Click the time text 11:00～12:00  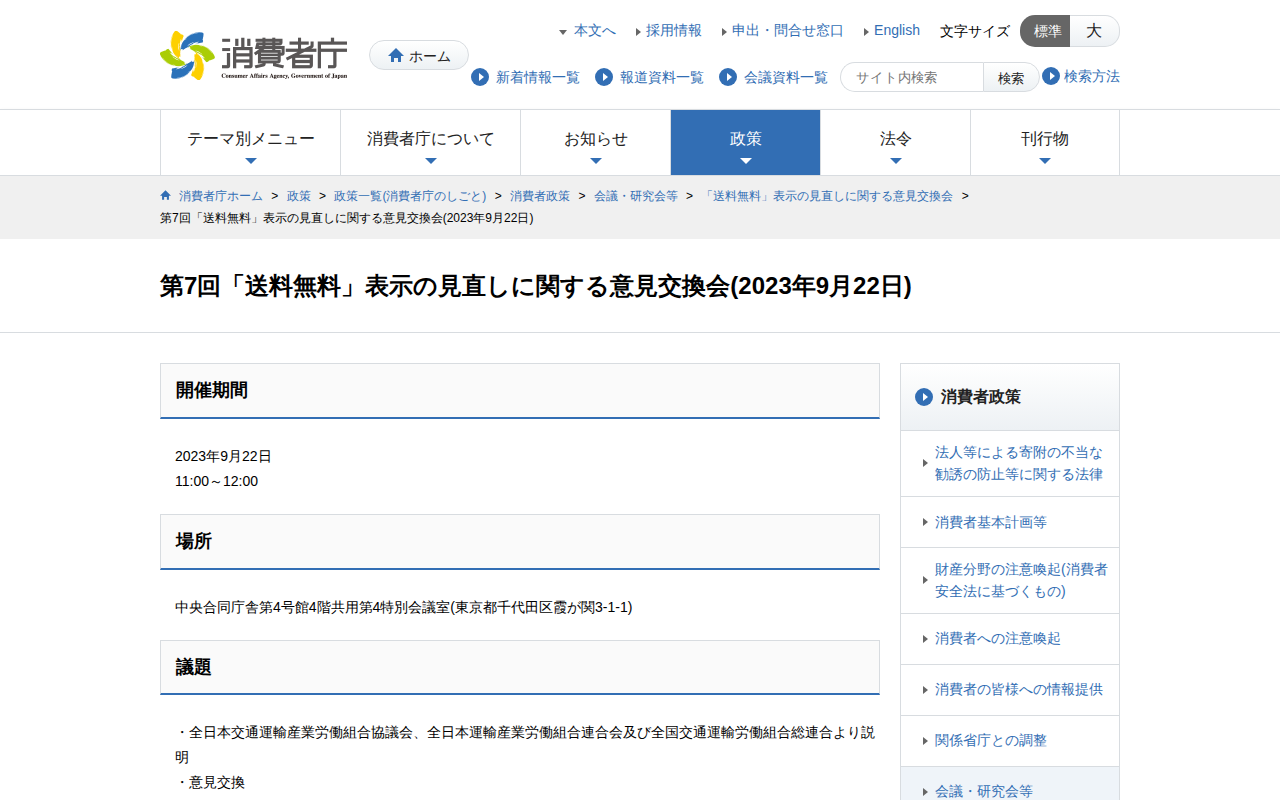[x=216, y=481]
